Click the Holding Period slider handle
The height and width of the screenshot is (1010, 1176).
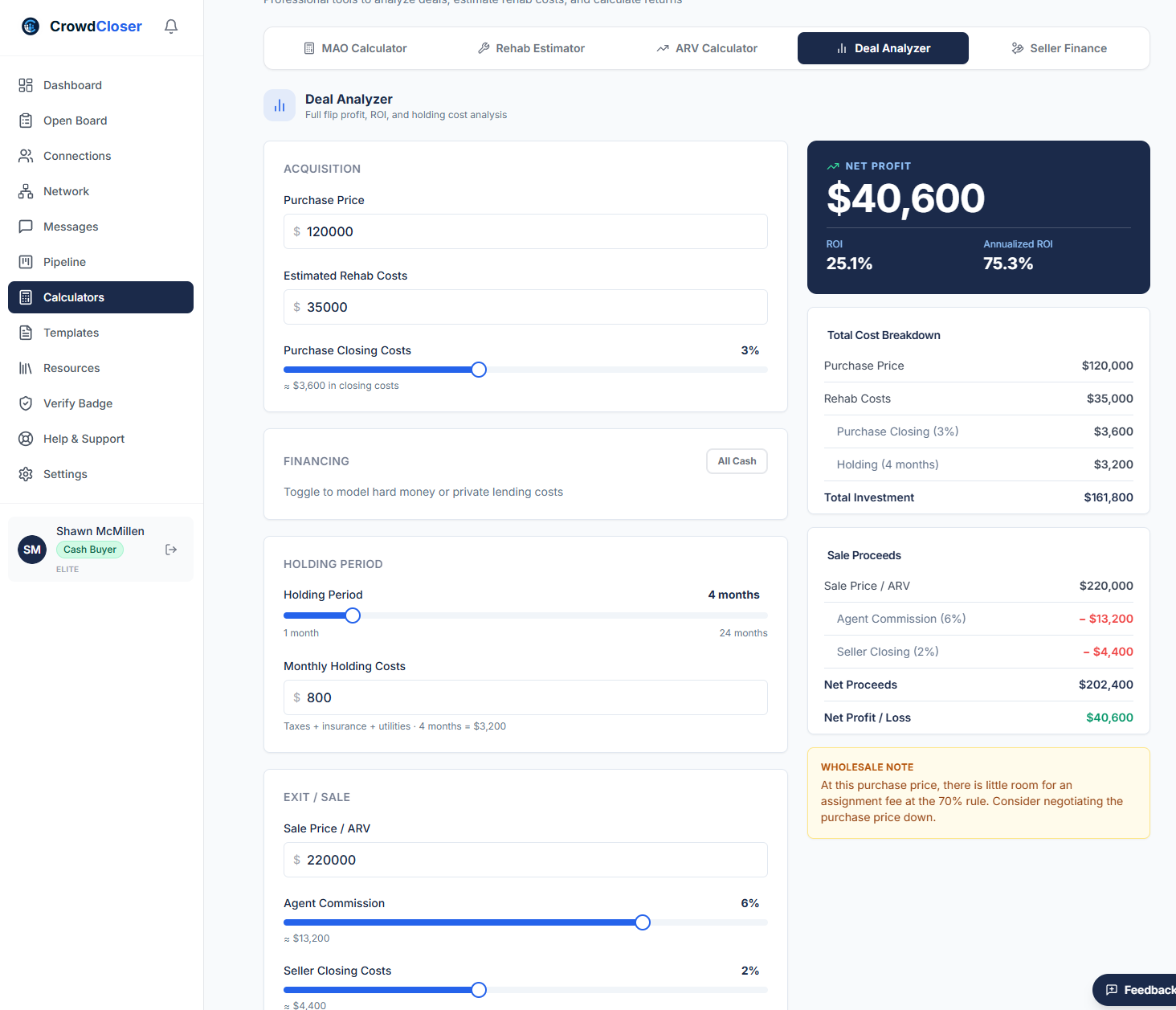point(353,615)
